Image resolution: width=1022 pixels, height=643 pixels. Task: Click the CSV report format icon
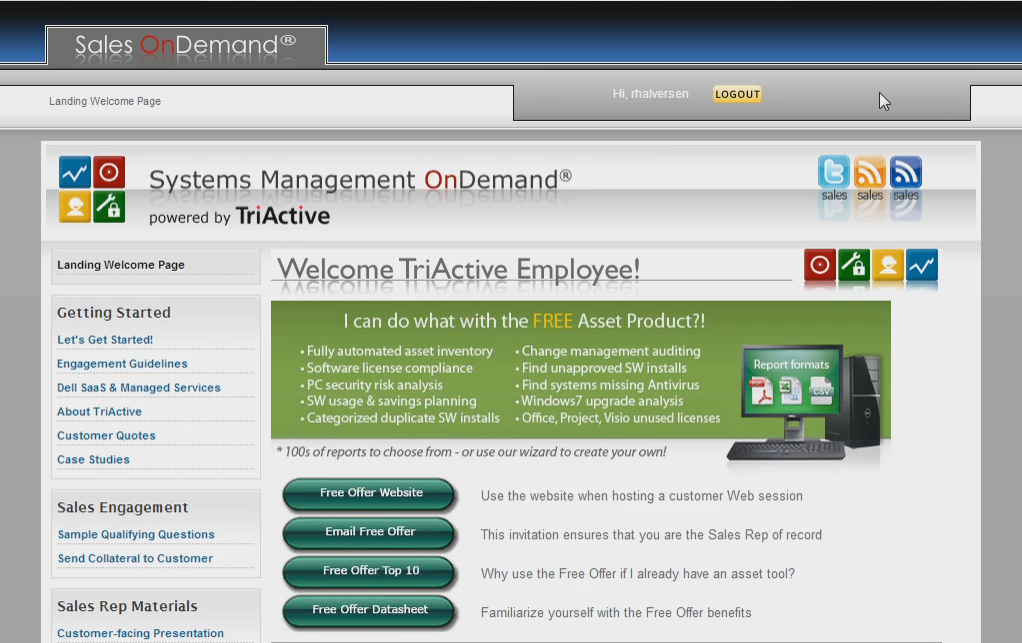821,391
